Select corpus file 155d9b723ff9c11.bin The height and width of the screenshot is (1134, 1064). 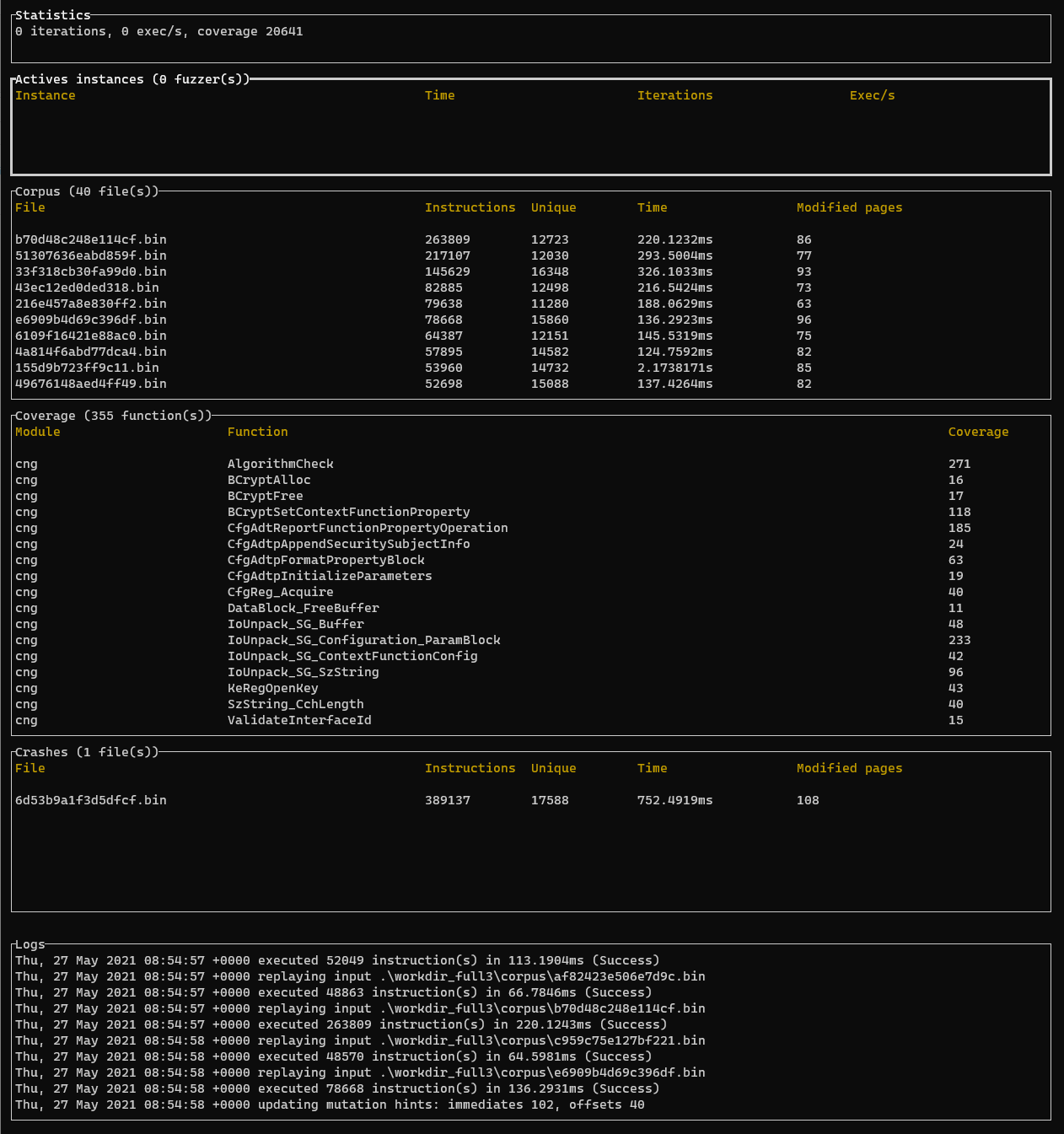(87, 368)
